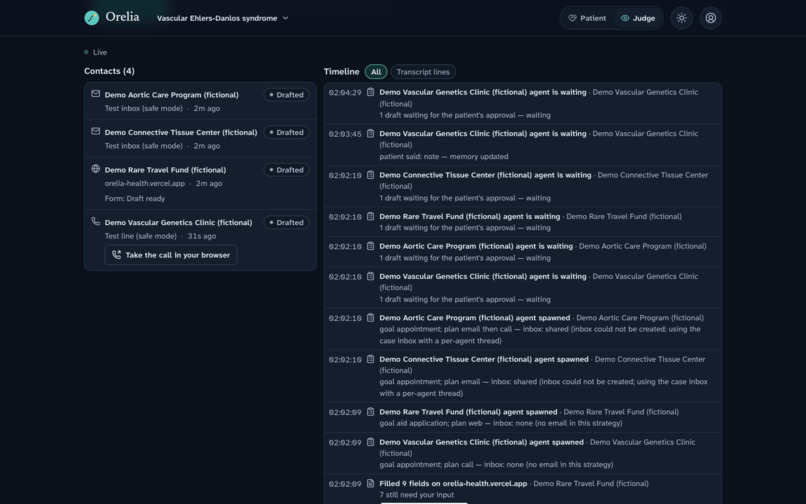Click clipboard icon on Aortic Care Program waiting entry
The width and height of the screenshot is (806, 504).
[370, 246]
